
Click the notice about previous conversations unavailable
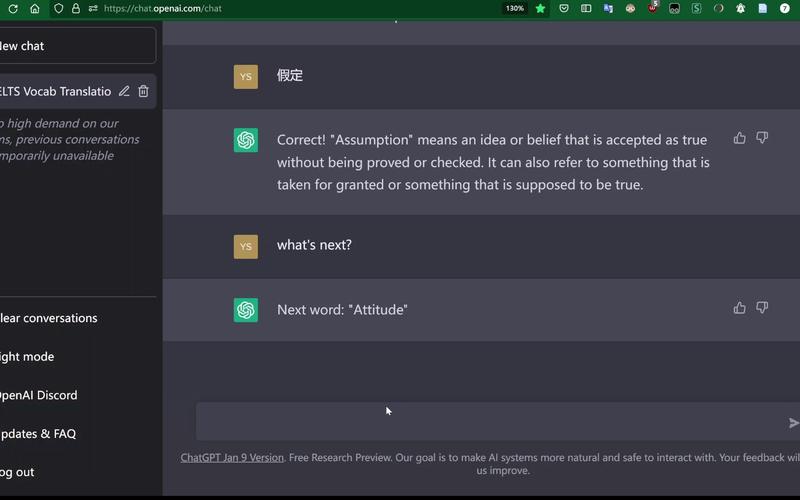pos(70,139)
